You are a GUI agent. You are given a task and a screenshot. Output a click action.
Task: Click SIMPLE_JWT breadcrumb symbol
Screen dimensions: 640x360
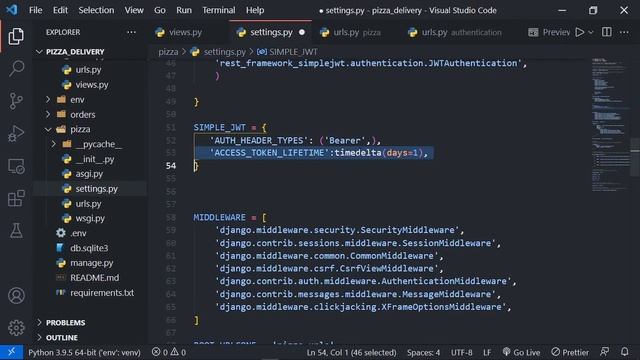(x=293, y=52)
